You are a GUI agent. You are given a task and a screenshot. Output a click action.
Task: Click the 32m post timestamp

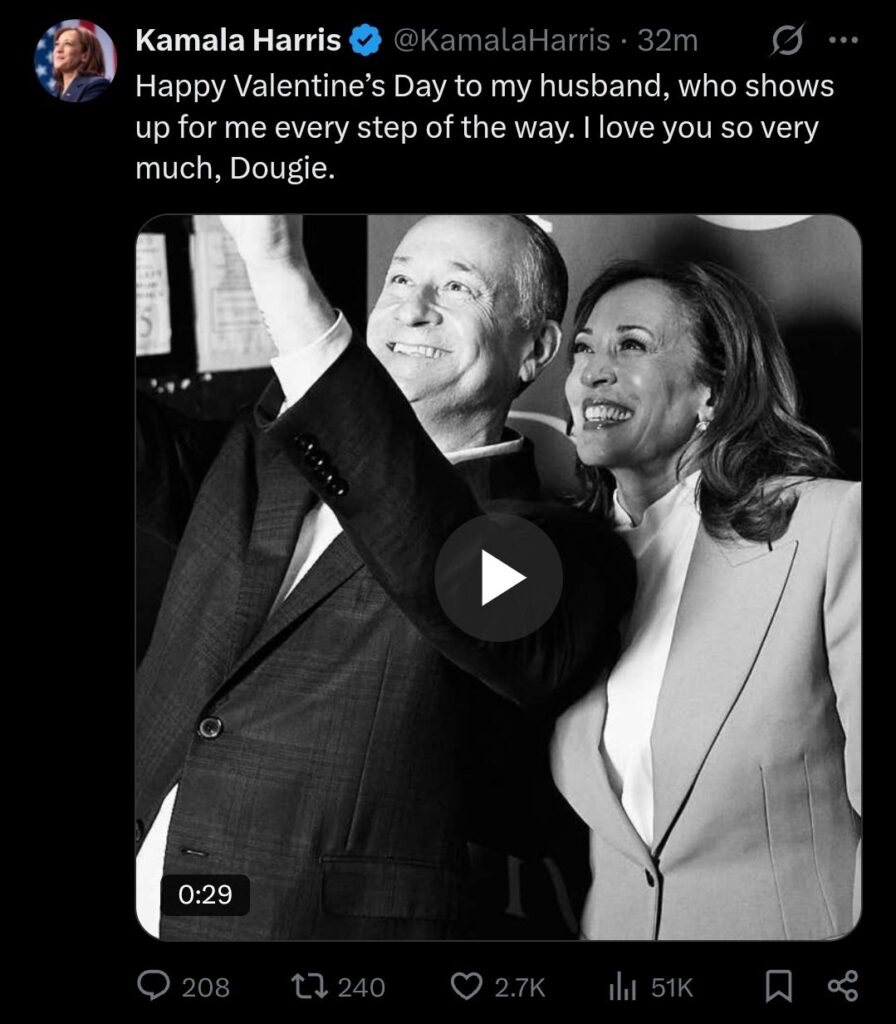[668, 41]
